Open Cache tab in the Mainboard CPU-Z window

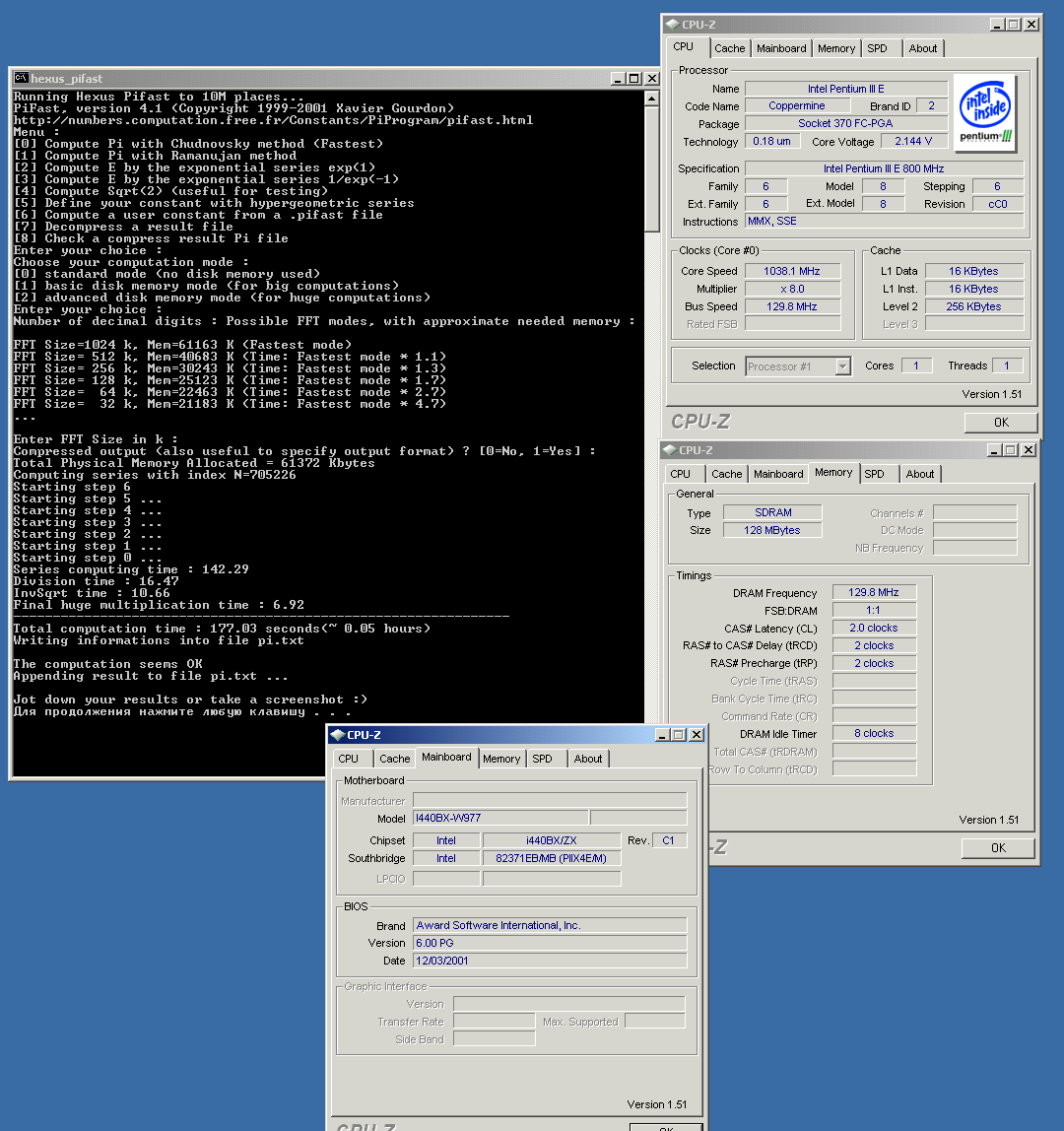[x=395, y=759]
